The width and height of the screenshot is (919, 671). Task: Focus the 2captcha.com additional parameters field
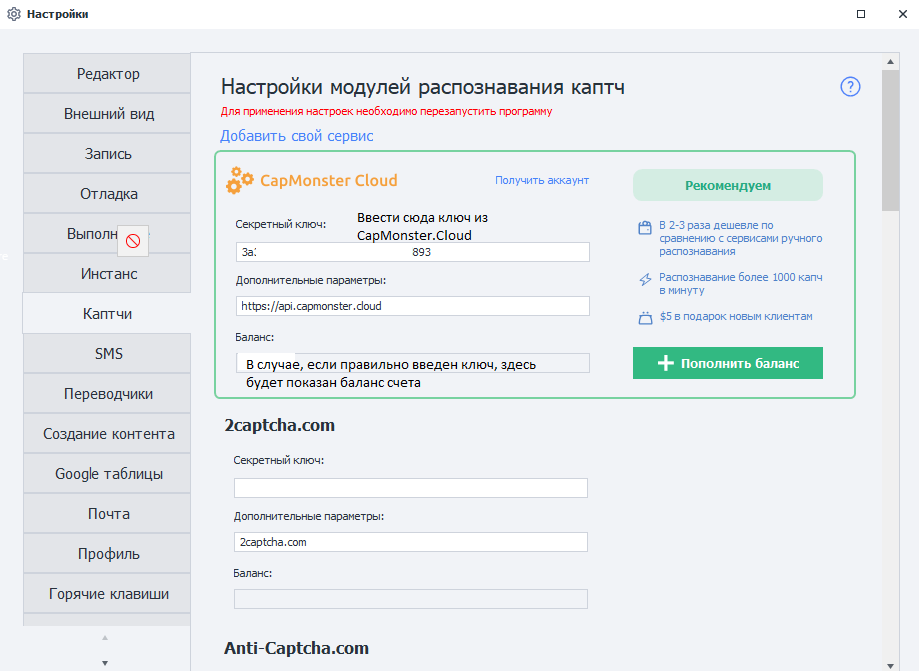click(x=411, y=542)
